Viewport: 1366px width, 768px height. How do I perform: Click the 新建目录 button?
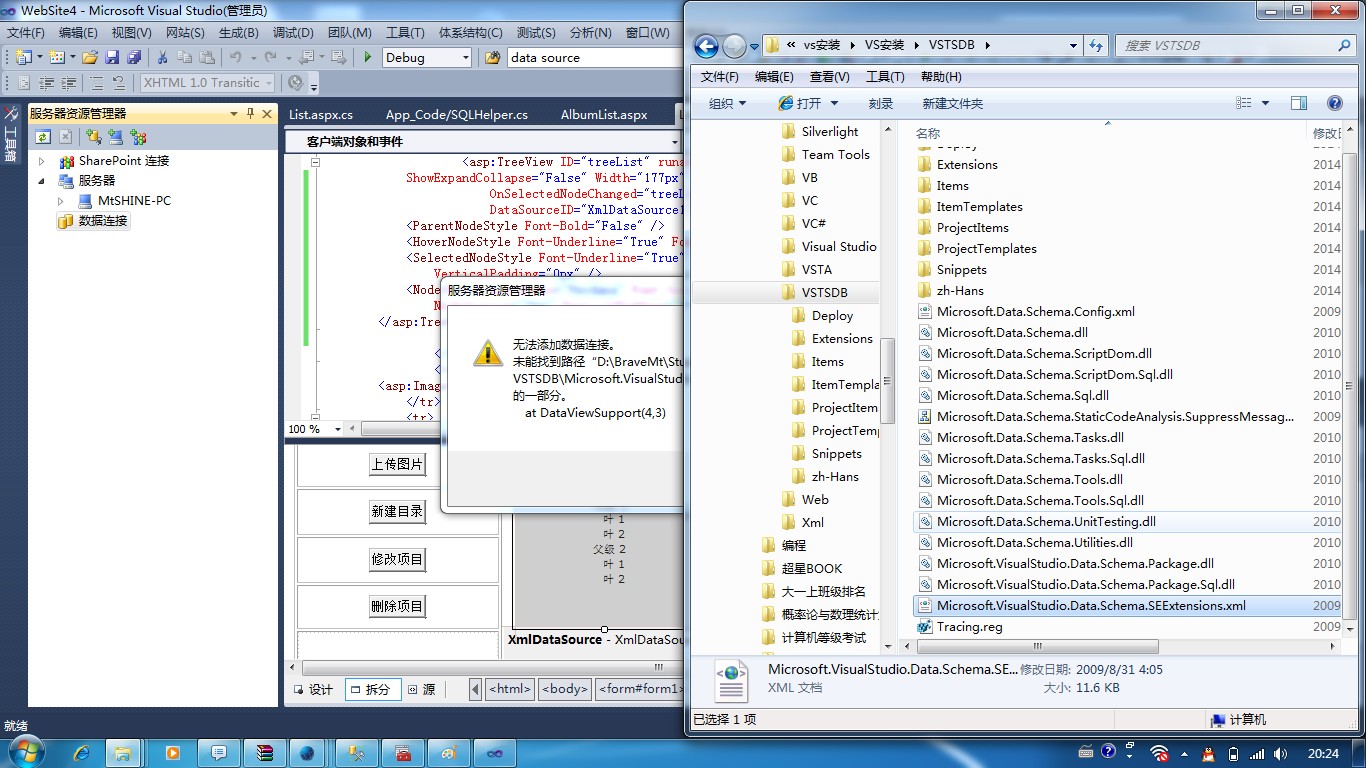397,511
